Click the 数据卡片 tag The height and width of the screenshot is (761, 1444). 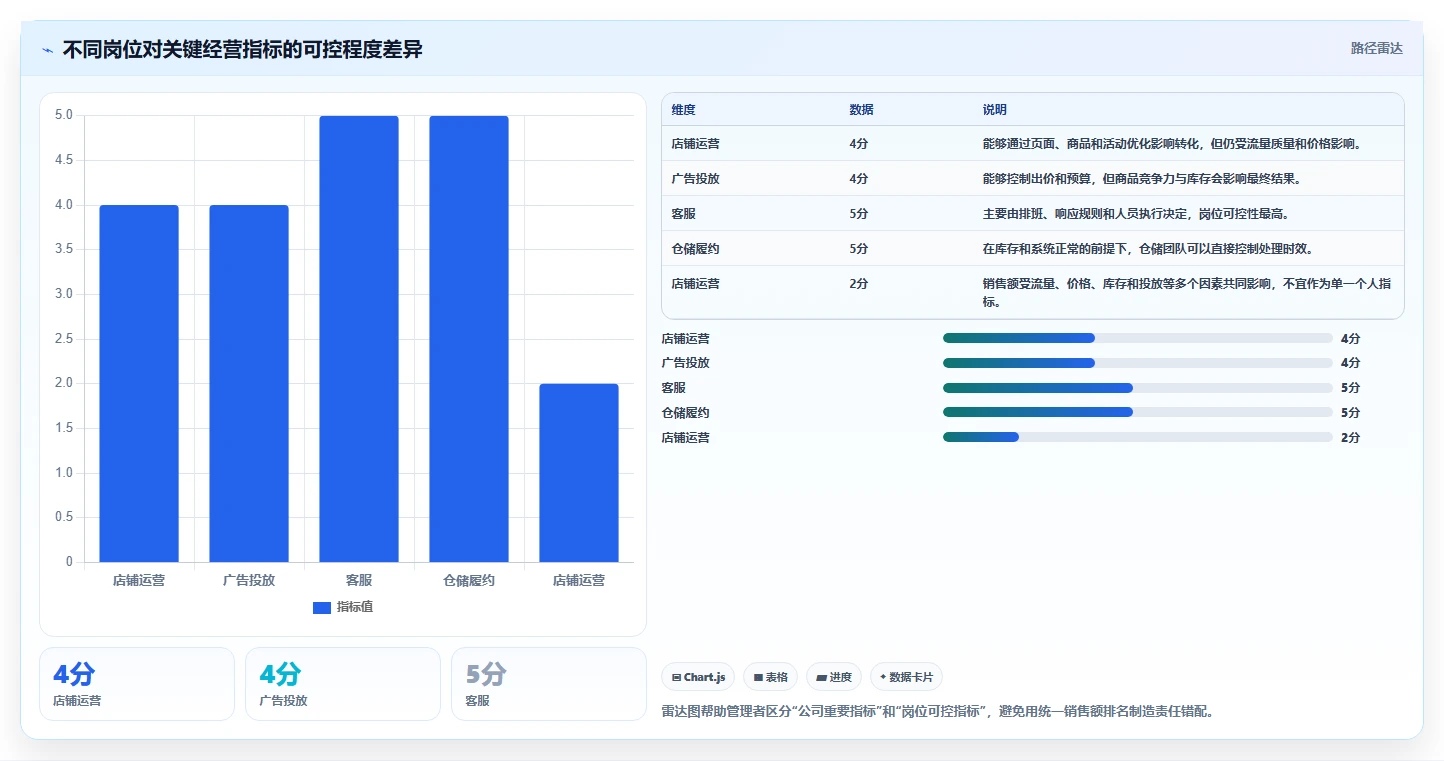[x=907, y=677]
